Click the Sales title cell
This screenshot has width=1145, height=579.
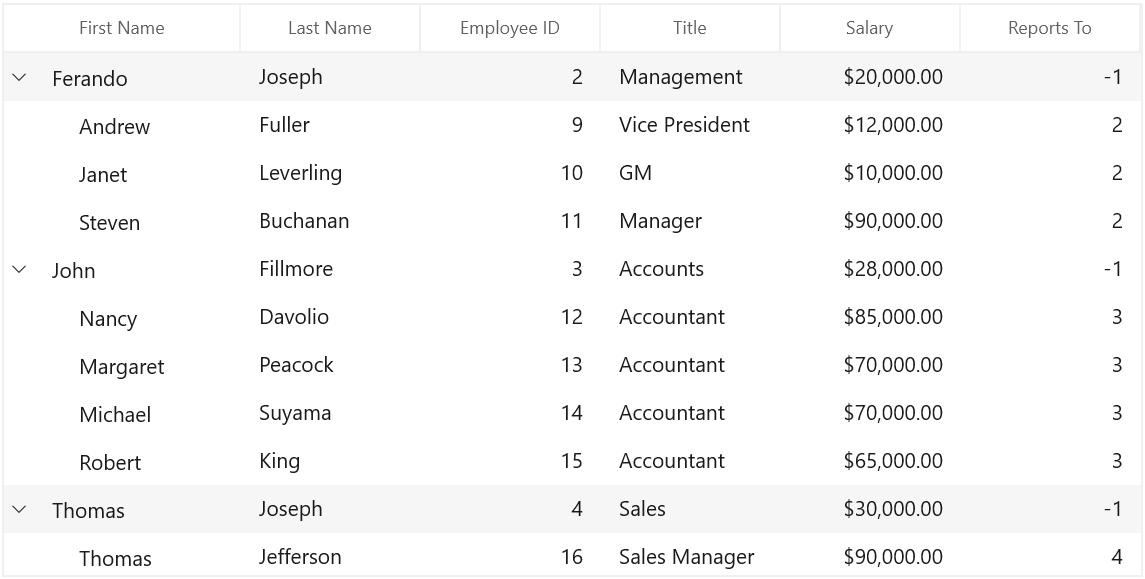tap(690, 509)
